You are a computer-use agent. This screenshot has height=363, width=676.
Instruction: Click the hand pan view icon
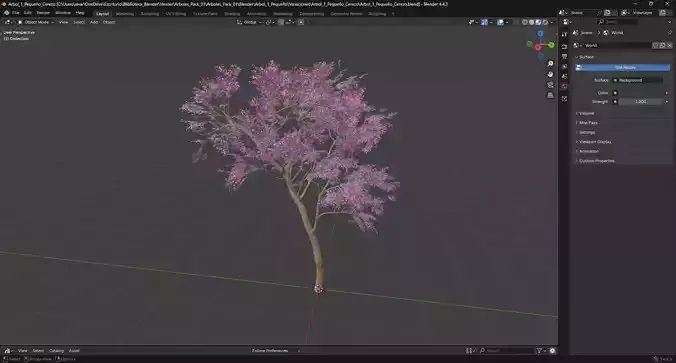(x=550, y=74)
